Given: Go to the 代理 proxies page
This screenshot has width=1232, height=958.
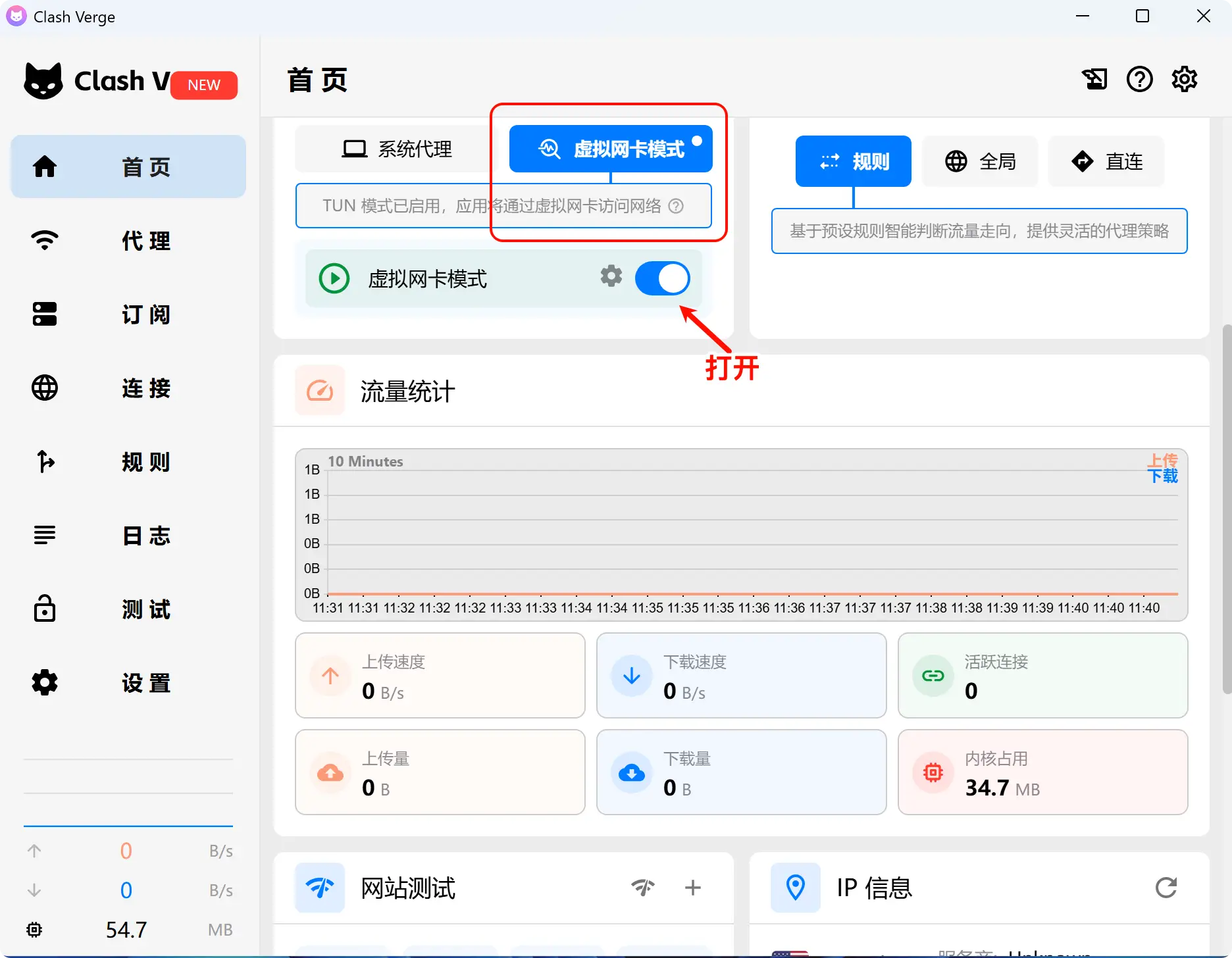Looking at the screenshot, I should pyautogui.click(x=128, y=240).
